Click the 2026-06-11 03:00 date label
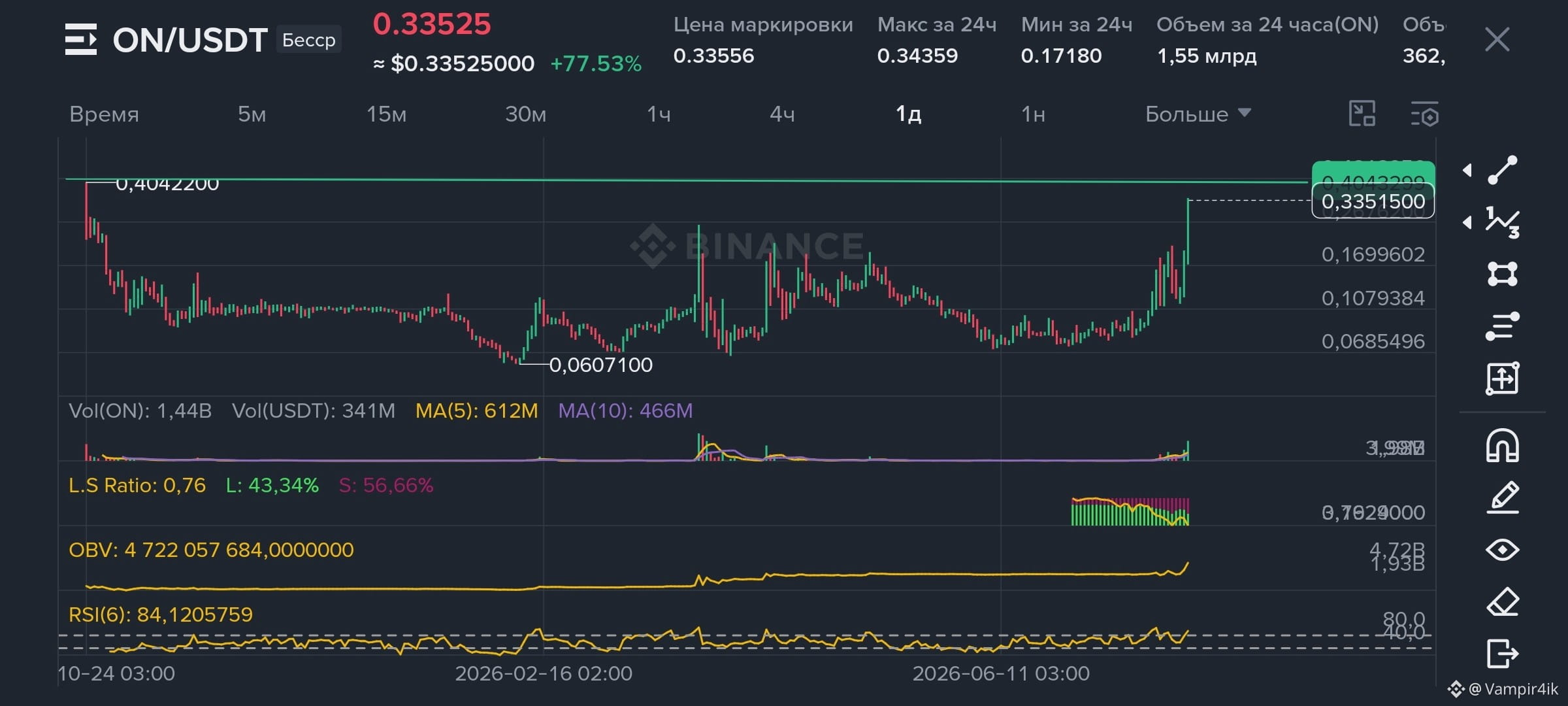The height and width of the screenshot is (706, 1568). tap(1001, 674)
